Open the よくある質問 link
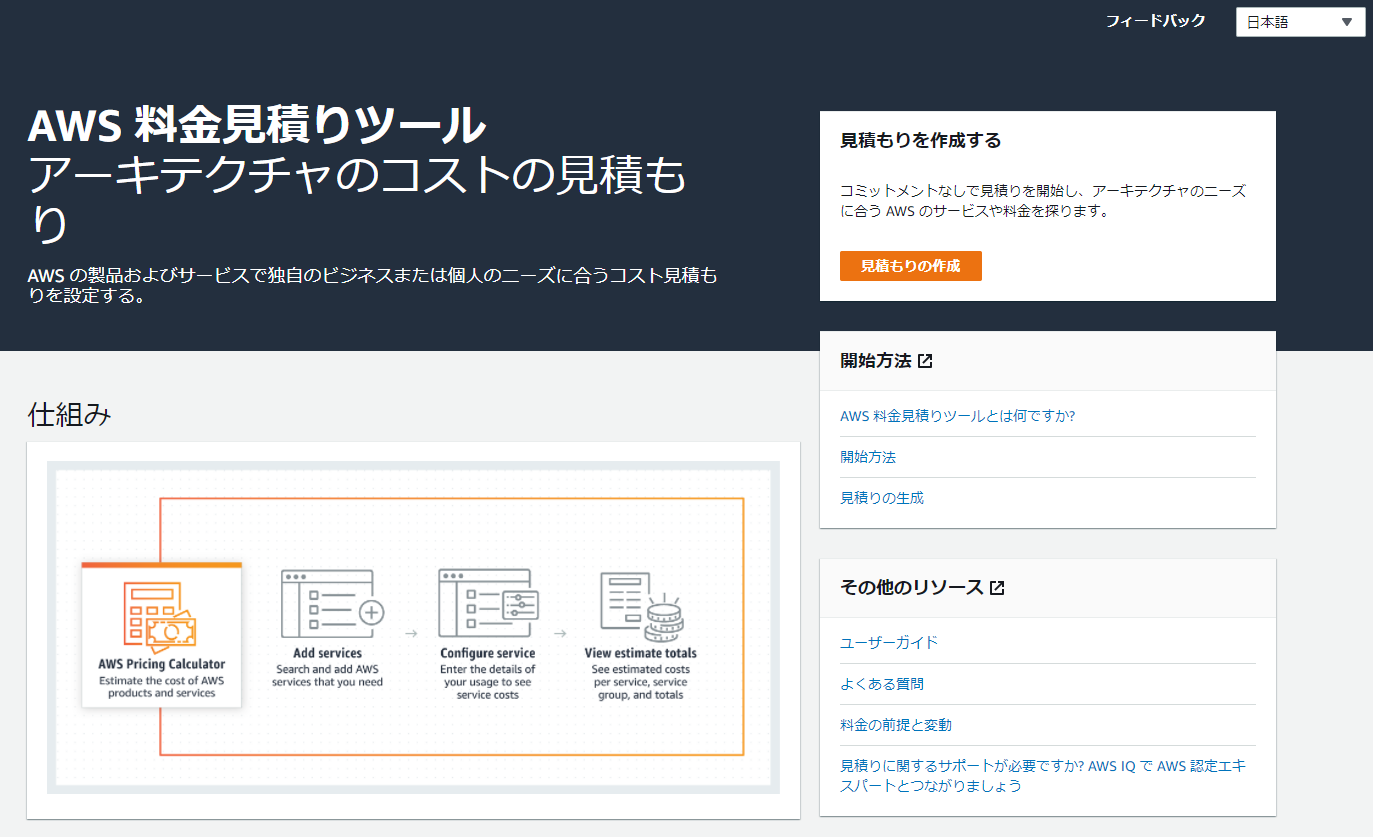The image size is (1373, 837). tap(882, 684)
